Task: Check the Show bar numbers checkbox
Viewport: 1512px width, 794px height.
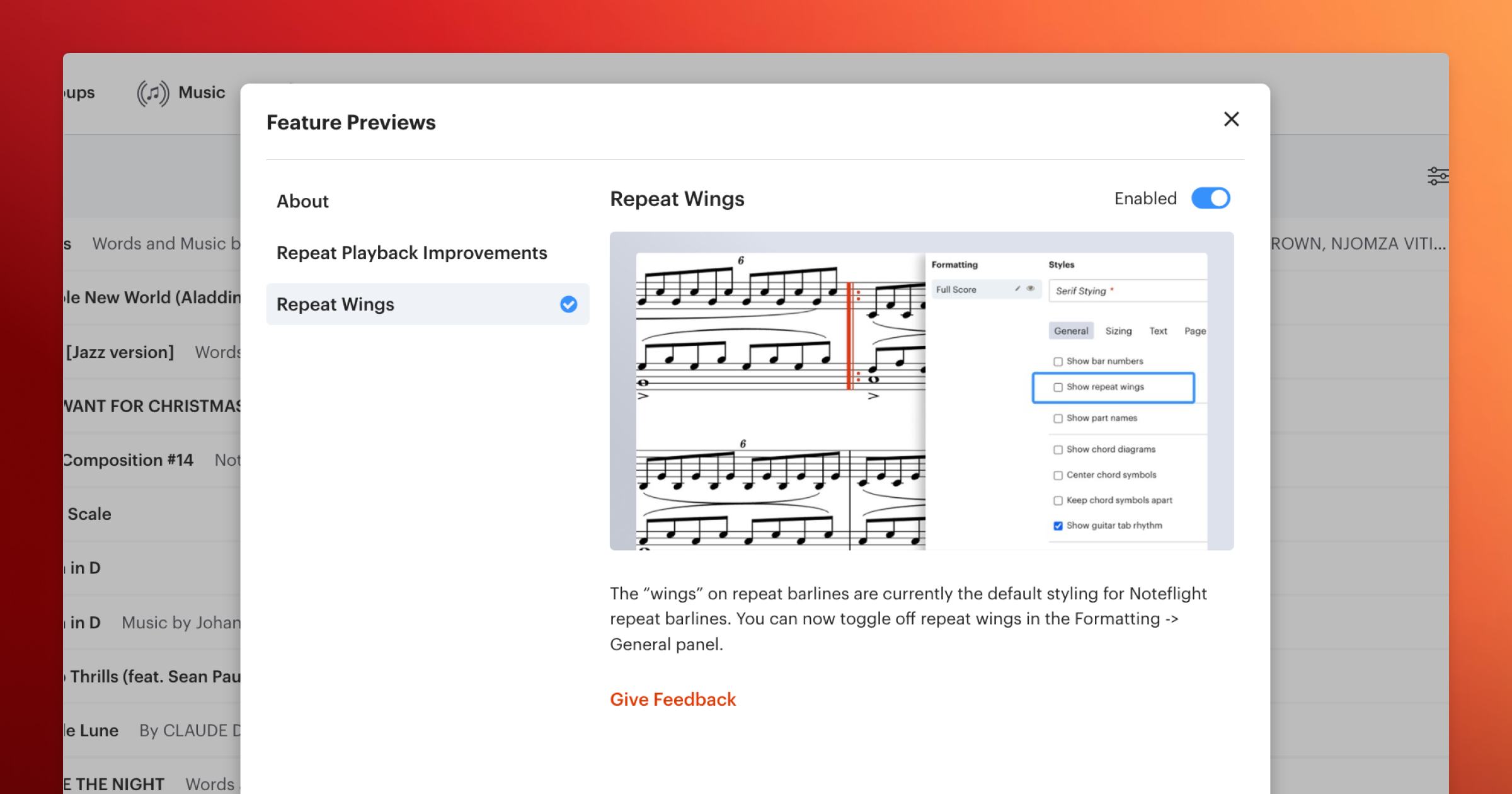Action: 1057,360
